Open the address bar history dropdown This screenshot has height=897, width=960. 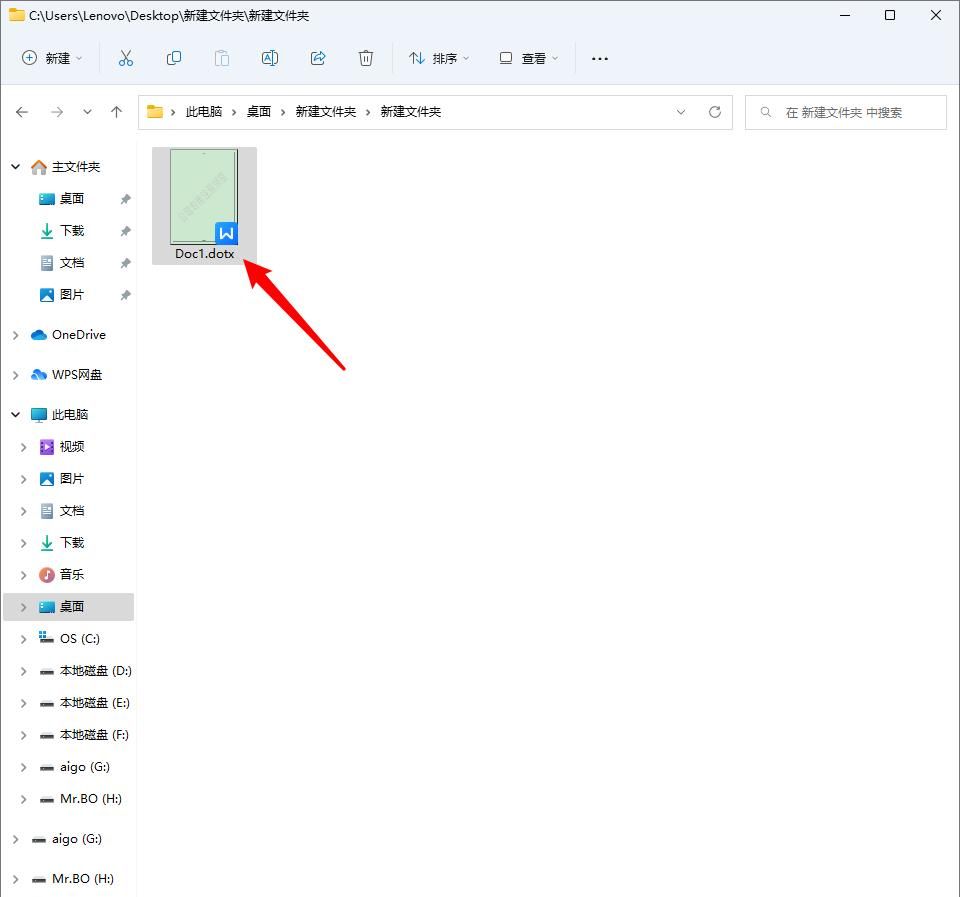[681, 112]
